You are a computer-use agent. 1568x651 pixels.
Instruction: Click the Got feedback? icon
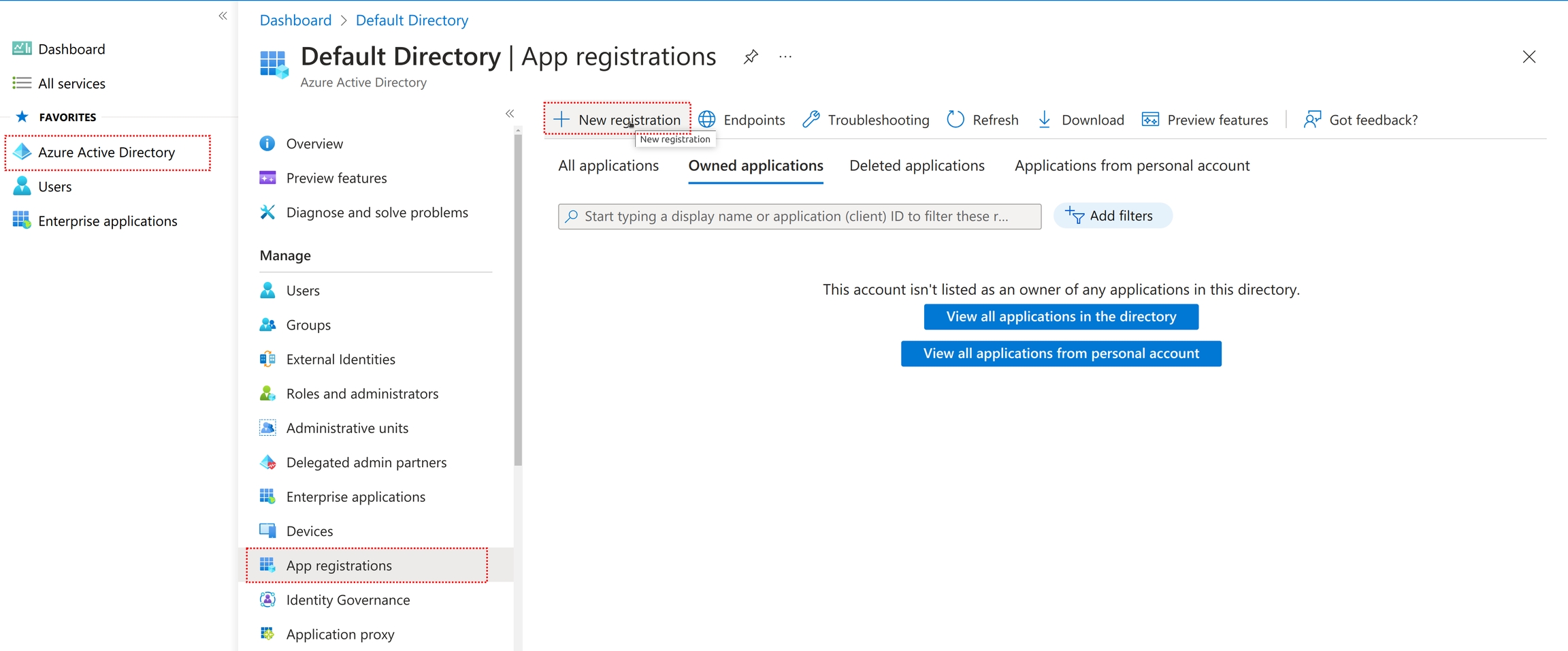click(x=1312, y=120)
